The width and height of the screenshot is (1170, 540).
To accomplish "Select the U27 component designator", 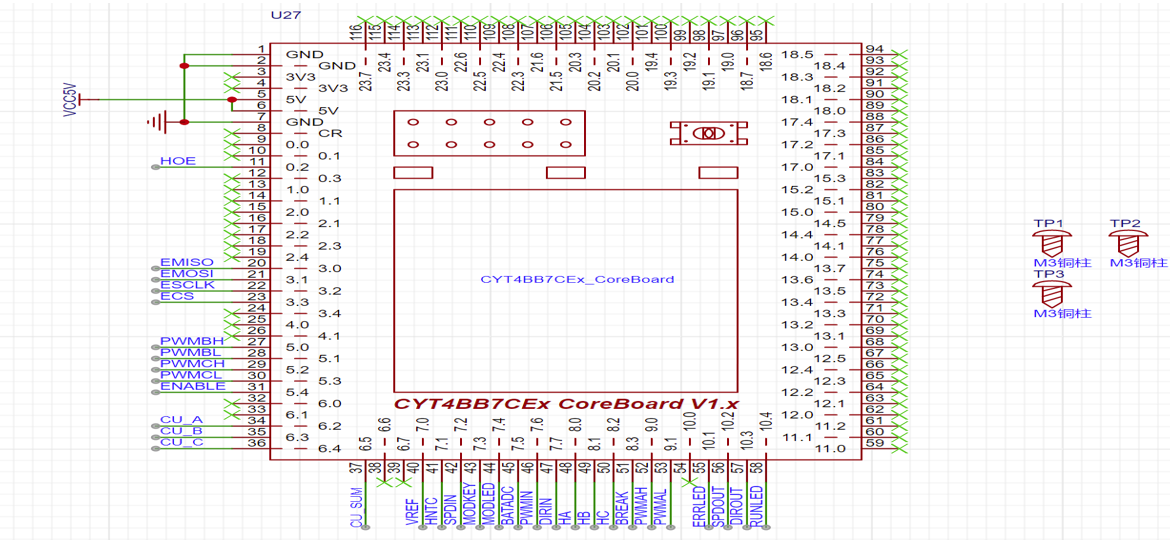I will [x=283, y=16].
